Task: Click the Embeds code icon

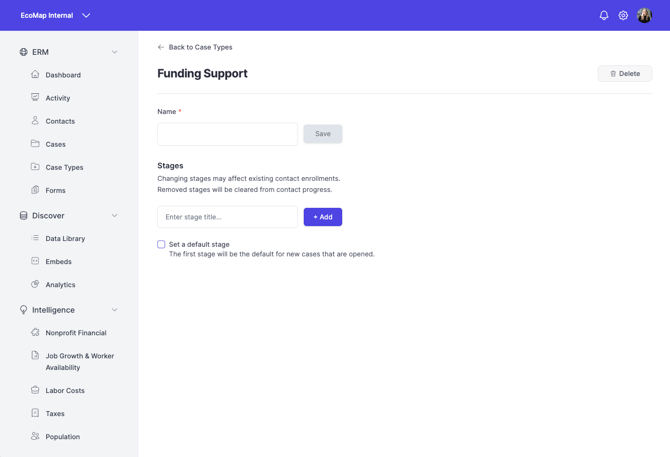Action: [35, 261]
